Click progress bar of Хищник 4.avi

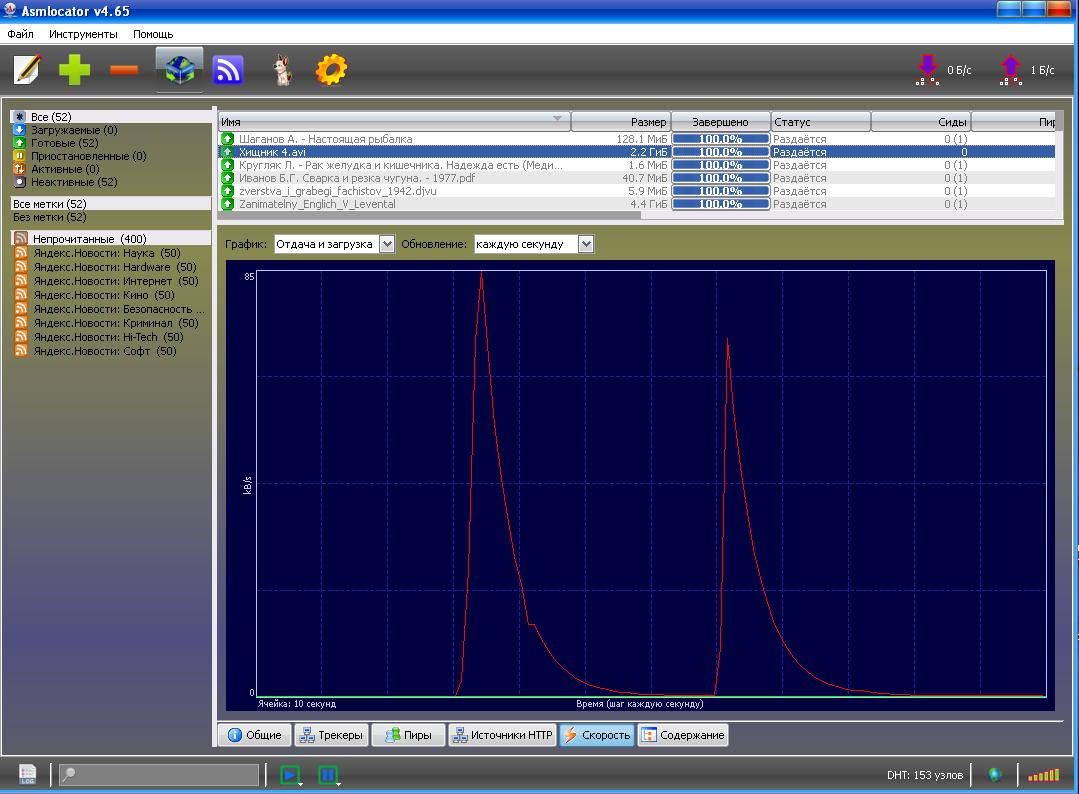(x=720, y=152)
